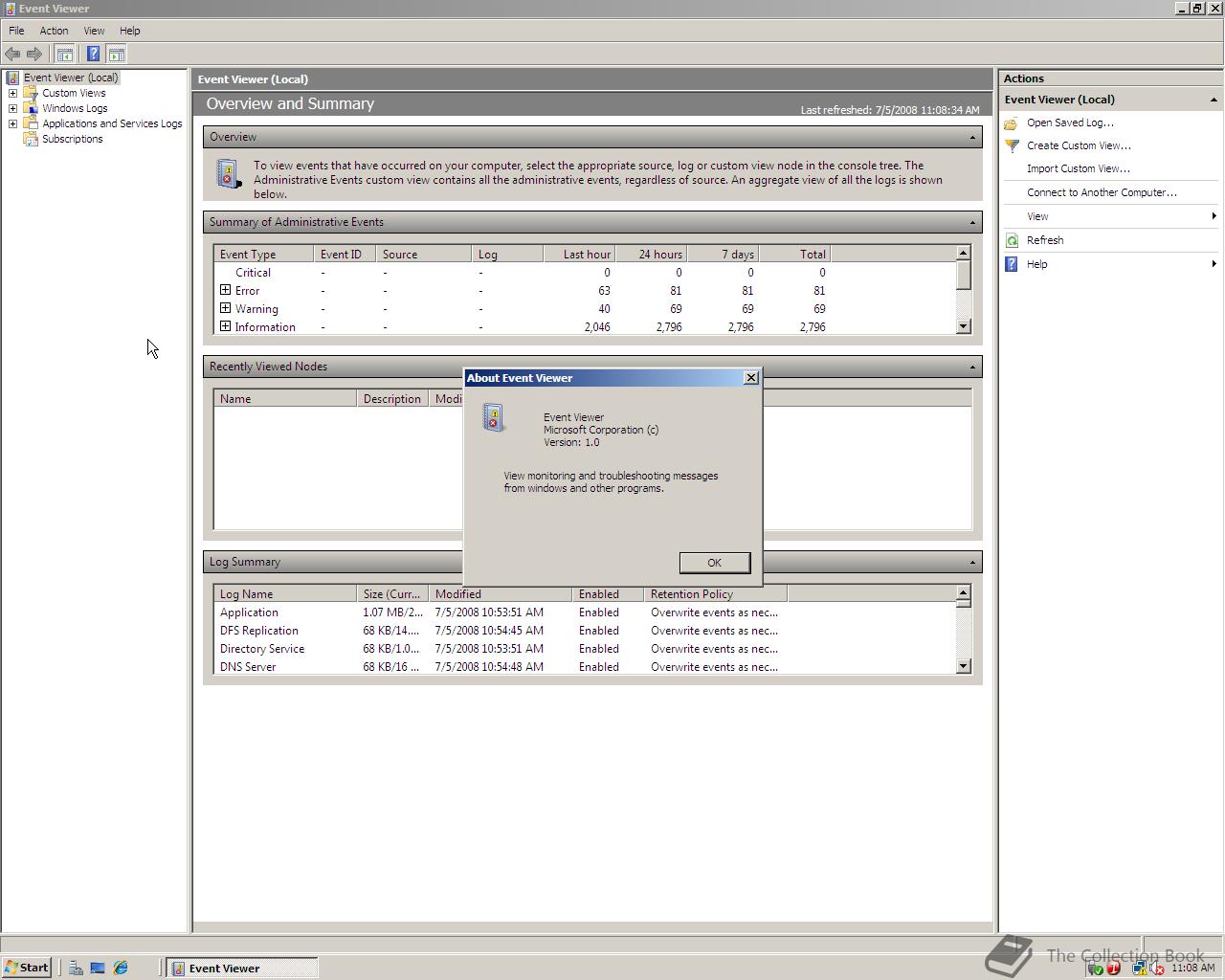Sort by the Event Type column header

(x=263, y=255)
